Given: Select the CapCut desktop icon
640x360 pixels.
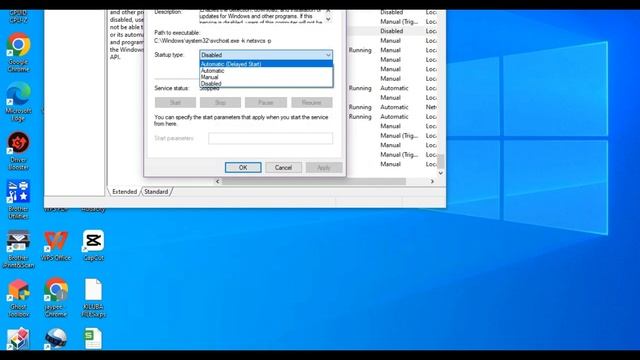Looking at the screenshot, I should tap(93, 246).
